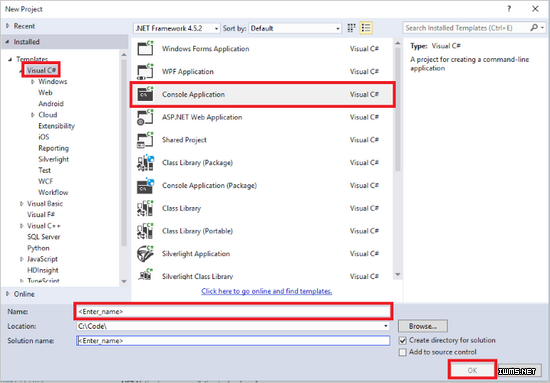The image size is (550, 383).
Task: Click the template tree scrollbar up arrow
Action: point(124,55)
